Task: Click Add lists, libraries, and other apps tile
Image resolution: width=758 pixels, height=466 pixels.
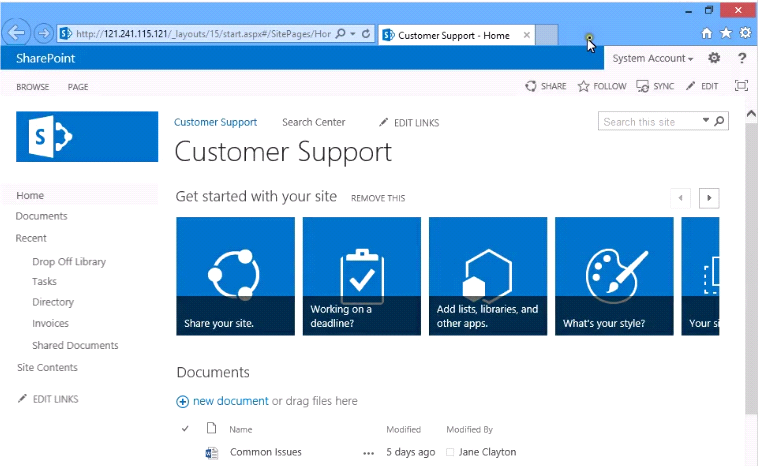Action: click(488, 276)
